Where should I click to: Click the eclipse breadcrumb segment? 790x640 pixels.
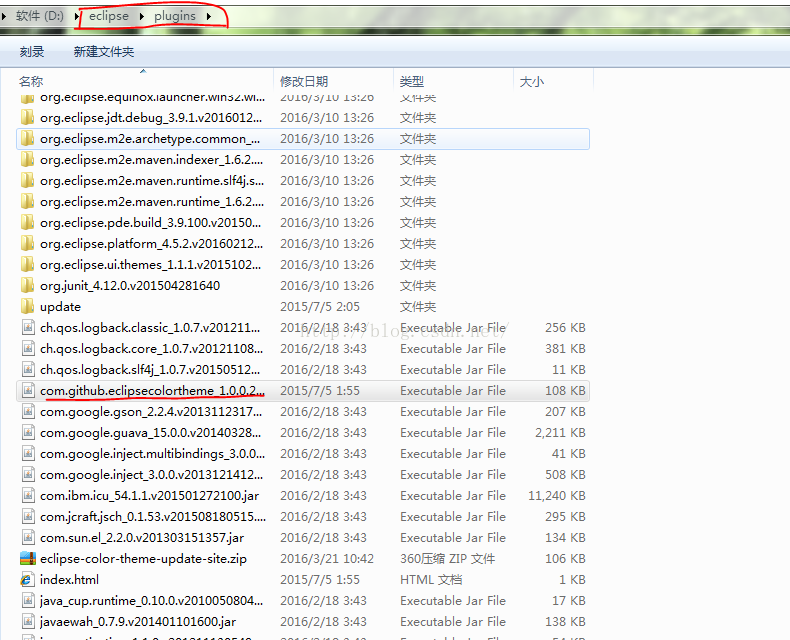[109, 16]
